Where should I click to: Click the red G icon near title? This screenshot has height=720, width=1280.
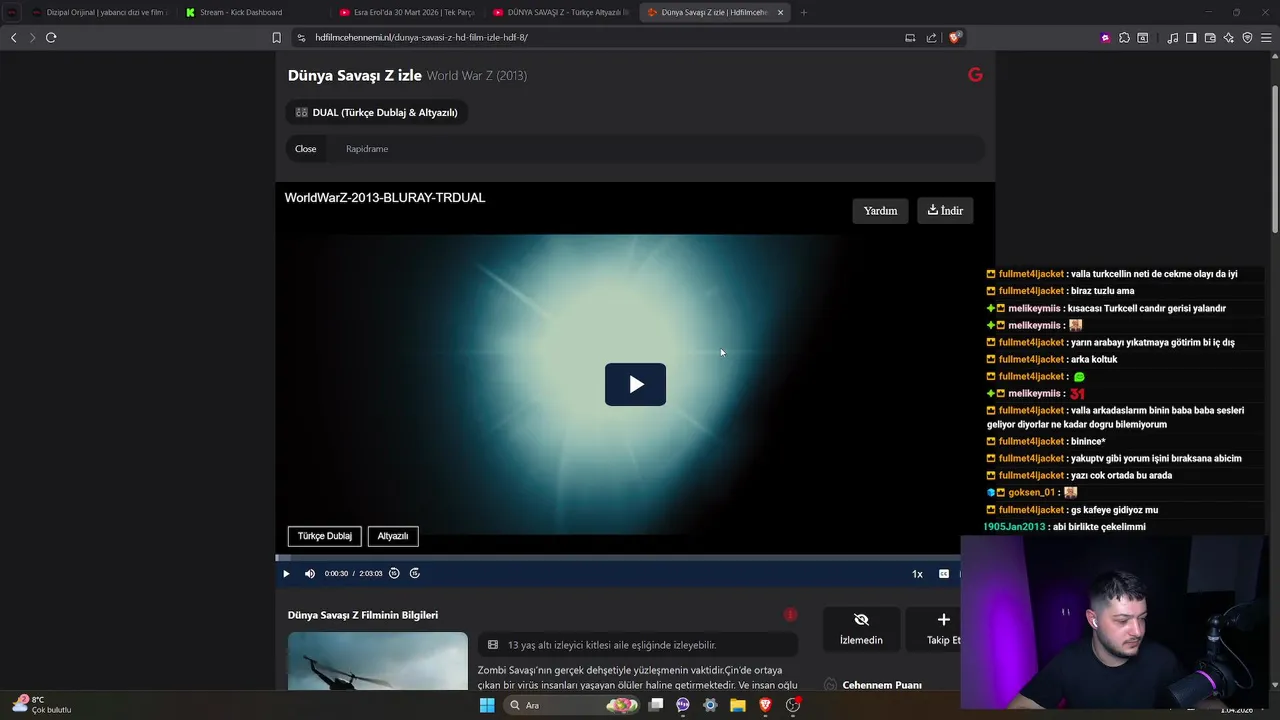[975, 75]
